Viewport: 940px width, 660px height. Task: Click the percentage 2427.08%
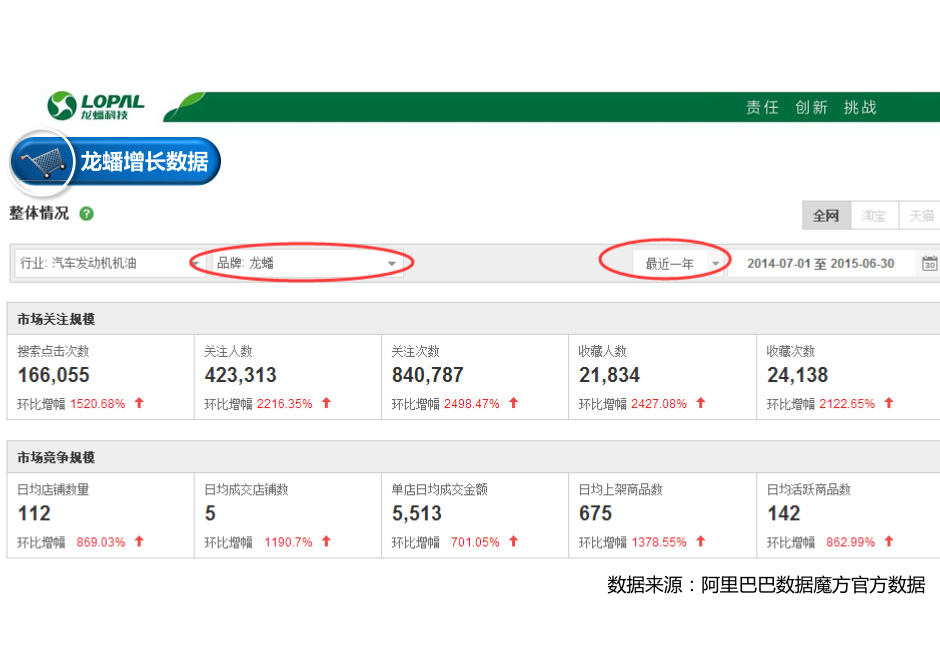pyautogui.click(x=659, y=404)
